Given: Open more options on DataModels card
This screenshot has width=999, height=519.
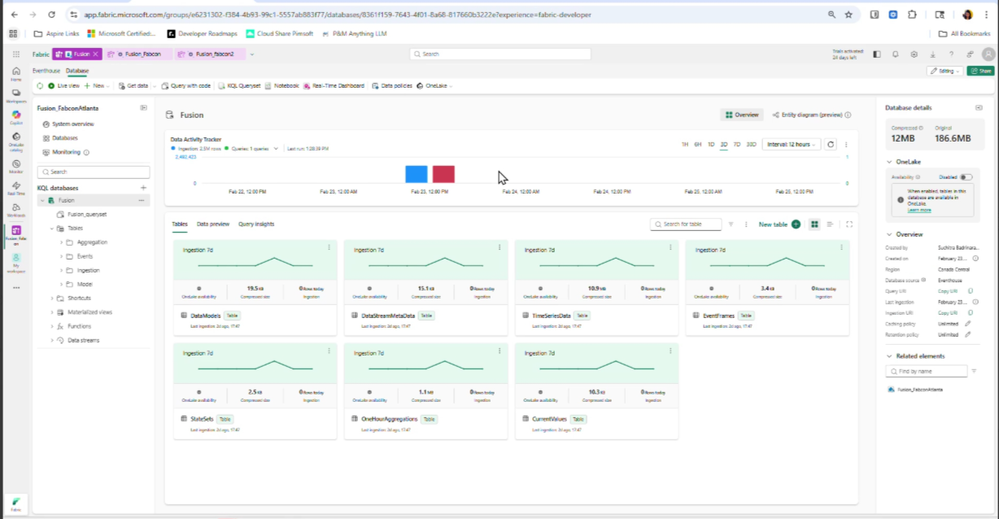Looking at the screenshot, I should 329,247.
